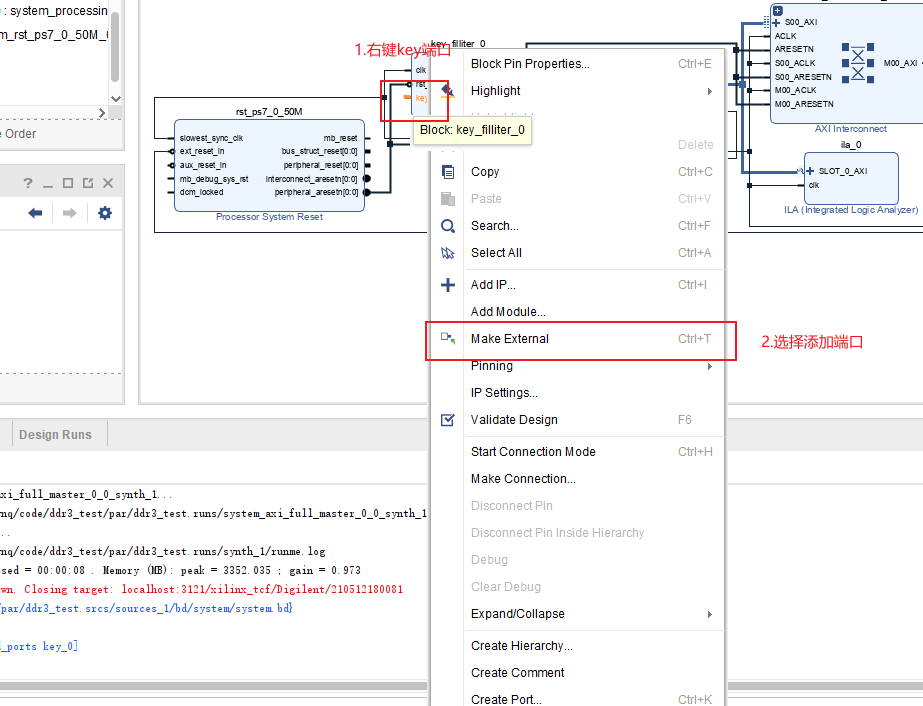Switch to the Design Runs tab
This screenshot has width=923, height=706.
(x=55, y=435)
